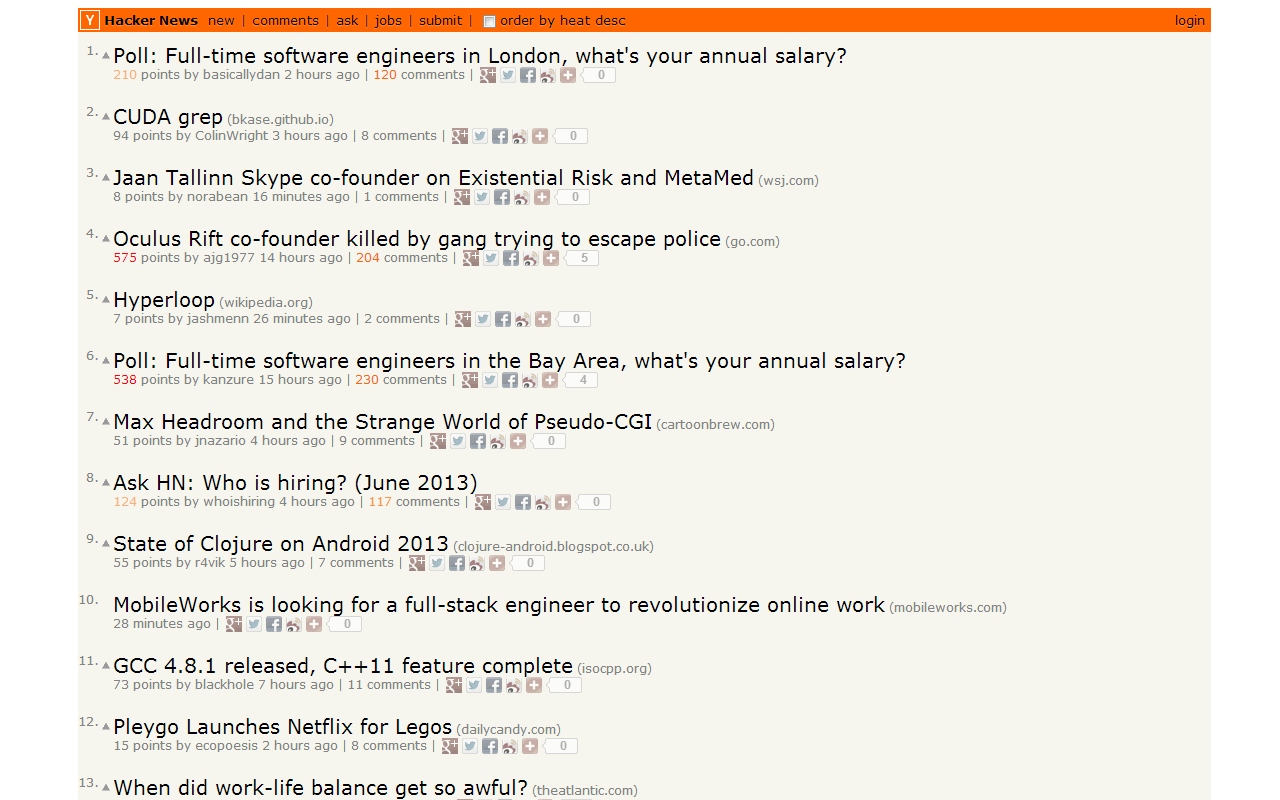Open 'When did work-life balance get so awful?'
1280x800 pixels.
coord(320,788)
